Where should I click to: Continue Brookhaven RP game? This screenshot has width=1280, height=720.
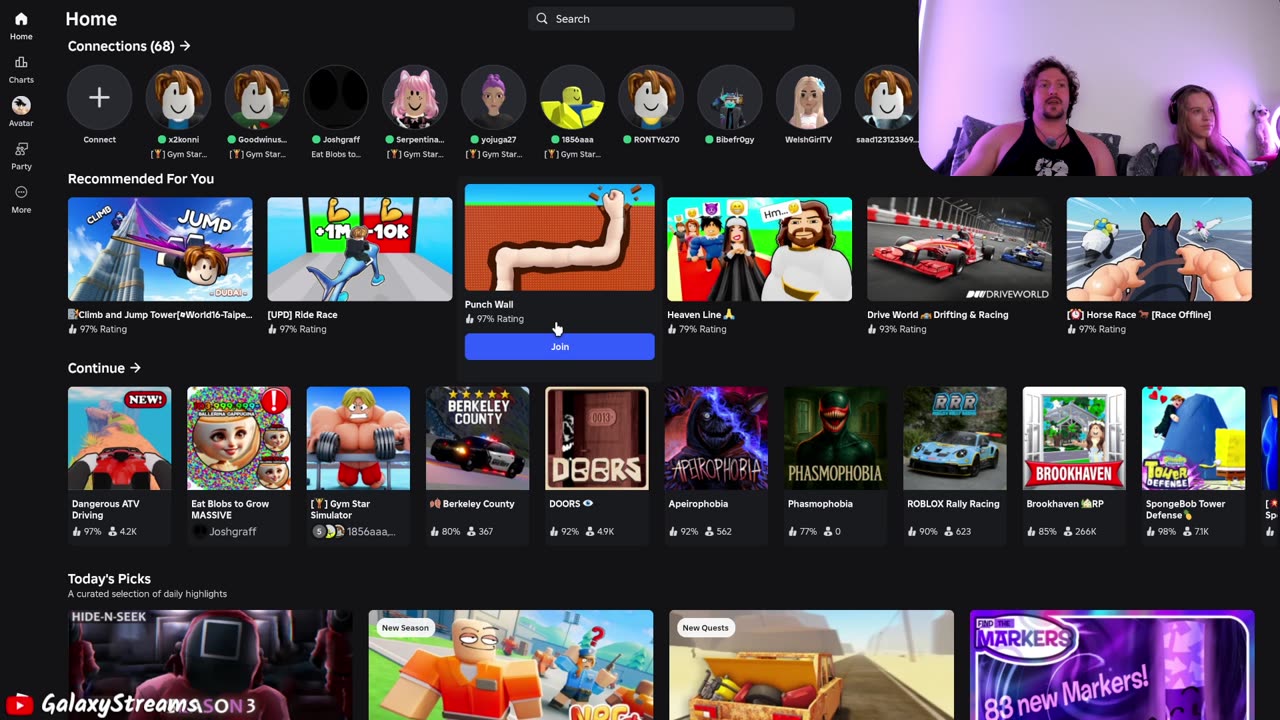click(x=1074, y=438)
